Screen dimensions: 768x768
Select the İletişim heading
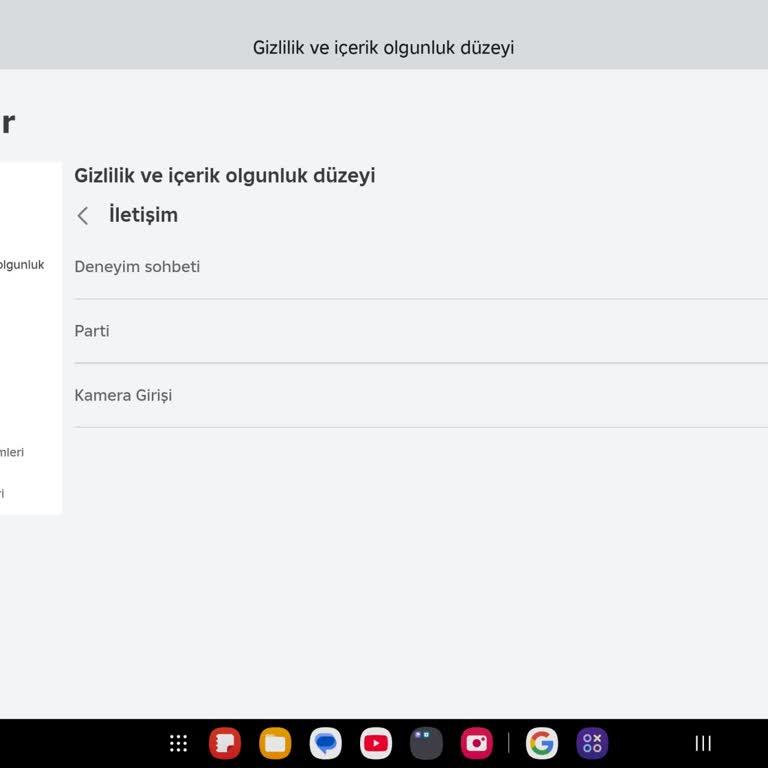[x=143, y=215]
